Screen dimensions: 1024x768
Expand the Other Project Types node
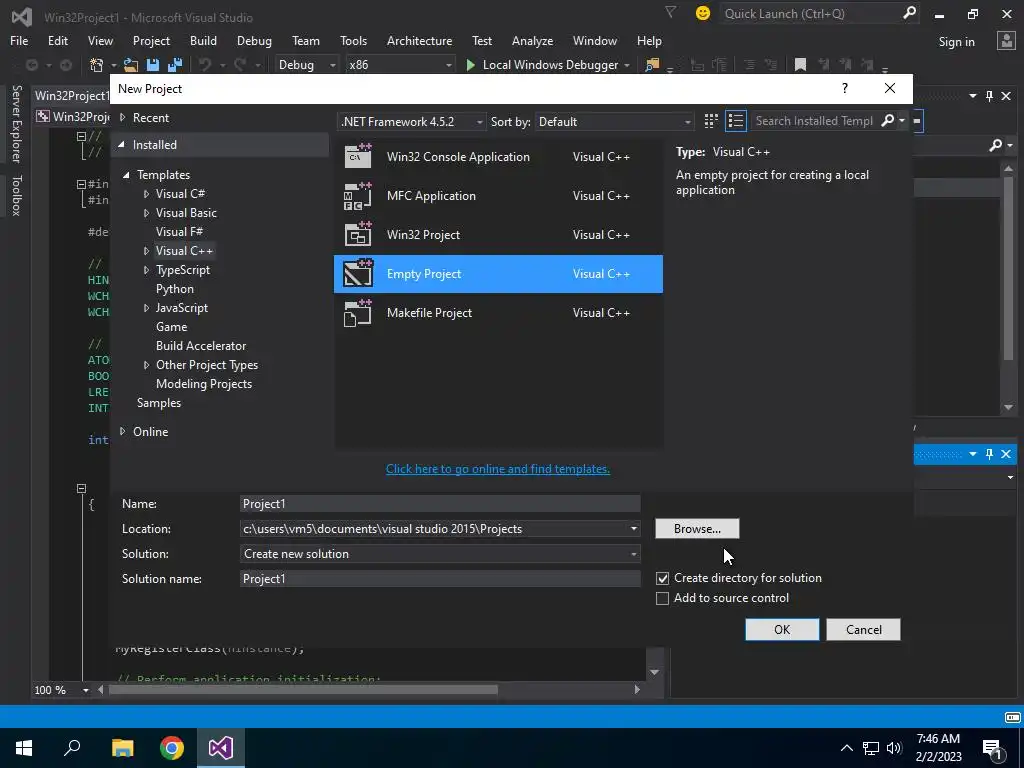click(x=146, y=365)
